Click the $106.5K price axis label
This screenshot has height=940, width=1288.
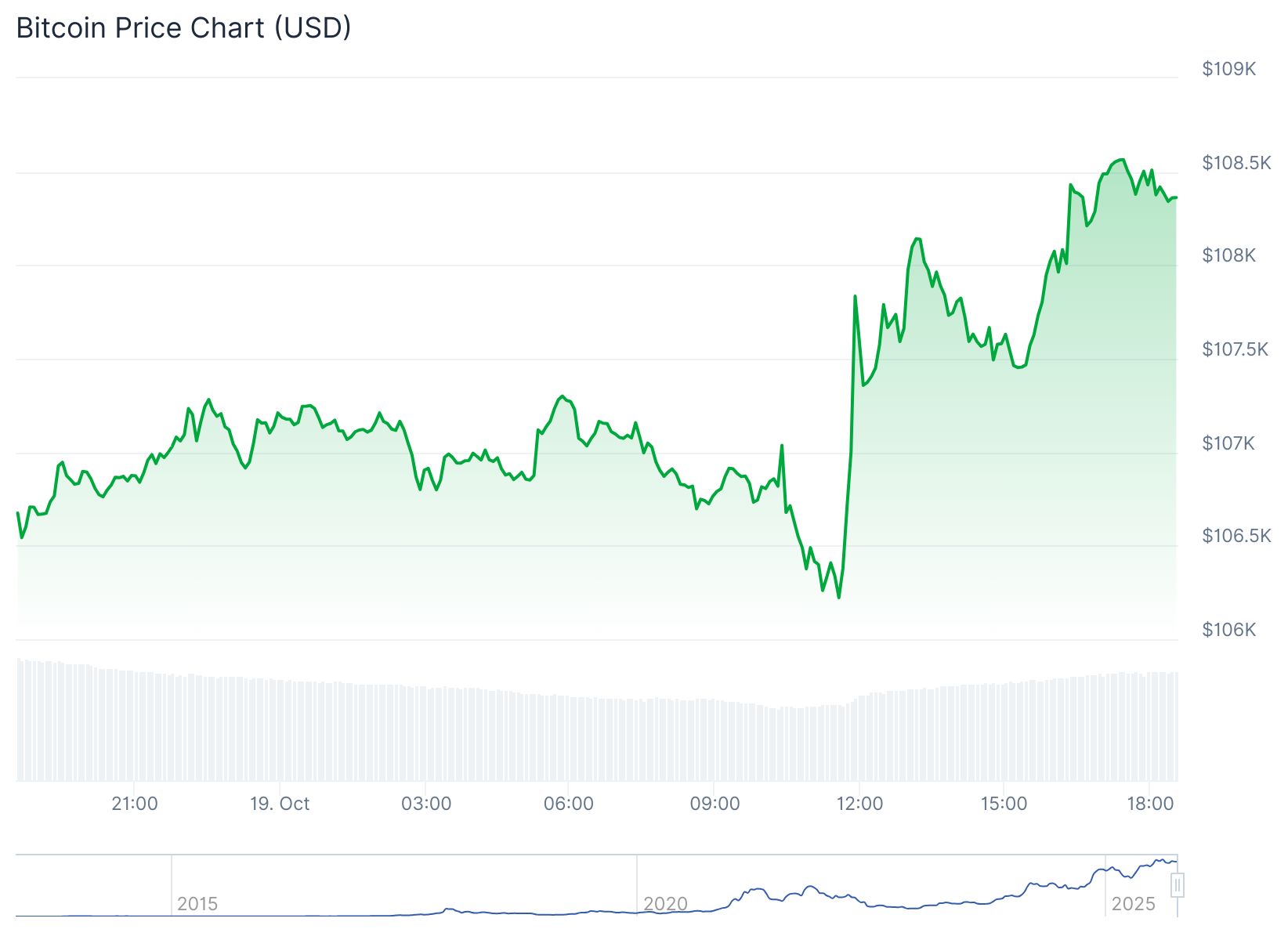(x=1236, y=536)
